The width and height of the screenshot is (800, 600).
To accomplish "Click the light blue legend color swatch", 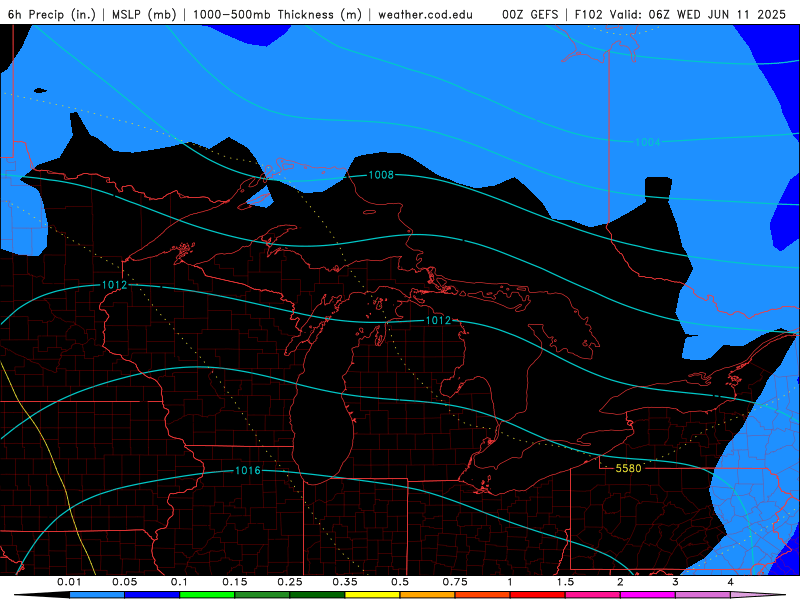I will [97, 595].
